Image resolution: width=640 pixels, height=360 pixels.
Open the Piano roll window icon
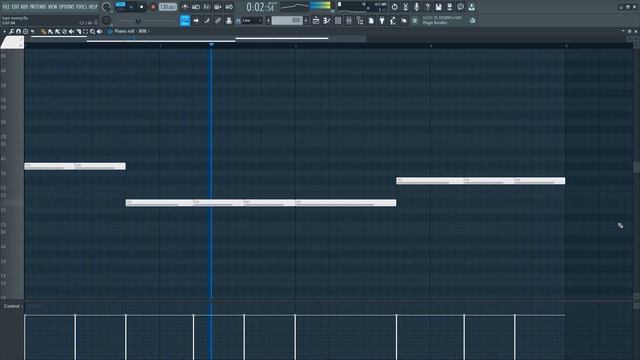[327, 20]
